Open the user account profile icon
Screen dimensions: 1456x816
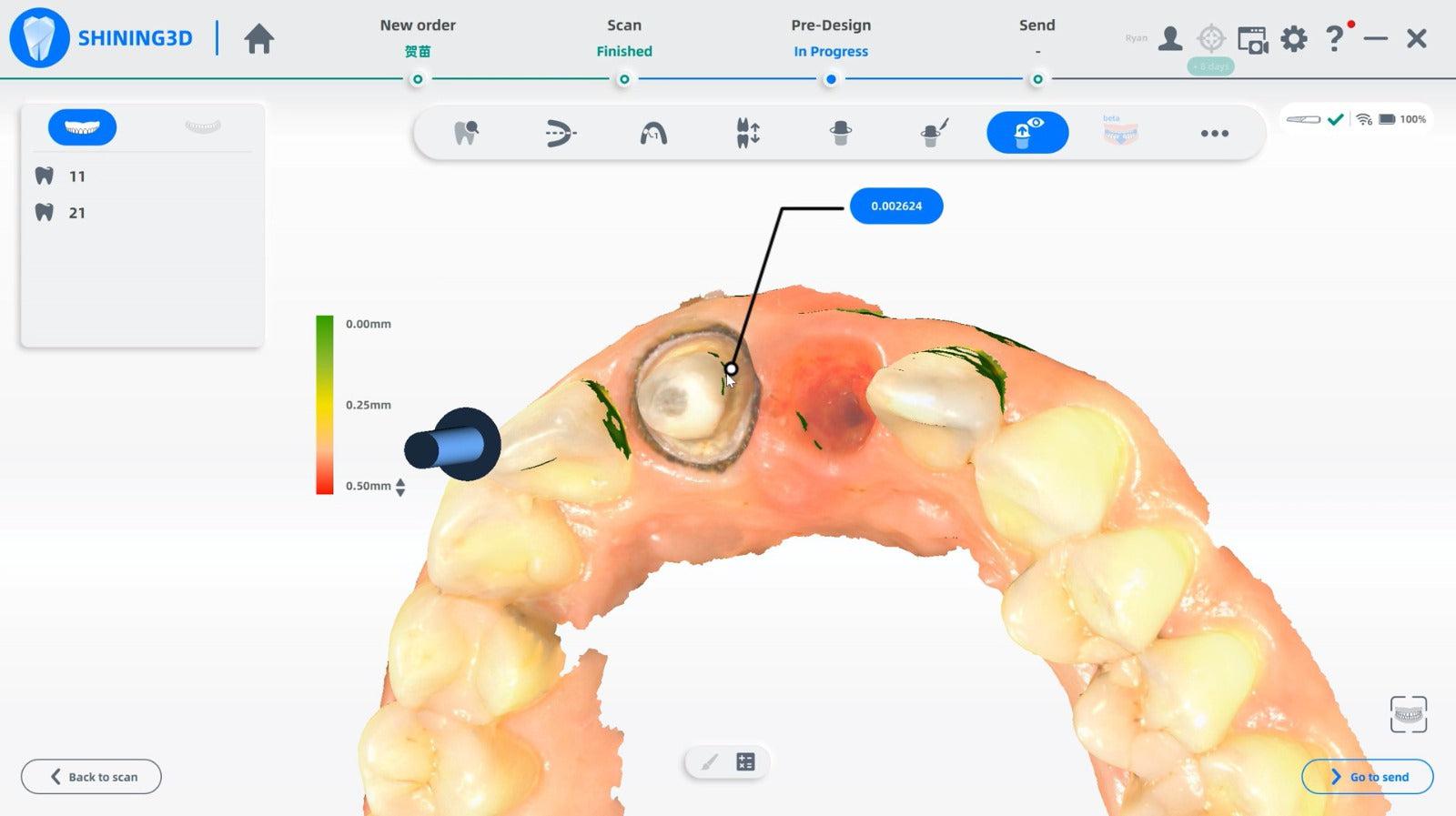[1170, 39]
